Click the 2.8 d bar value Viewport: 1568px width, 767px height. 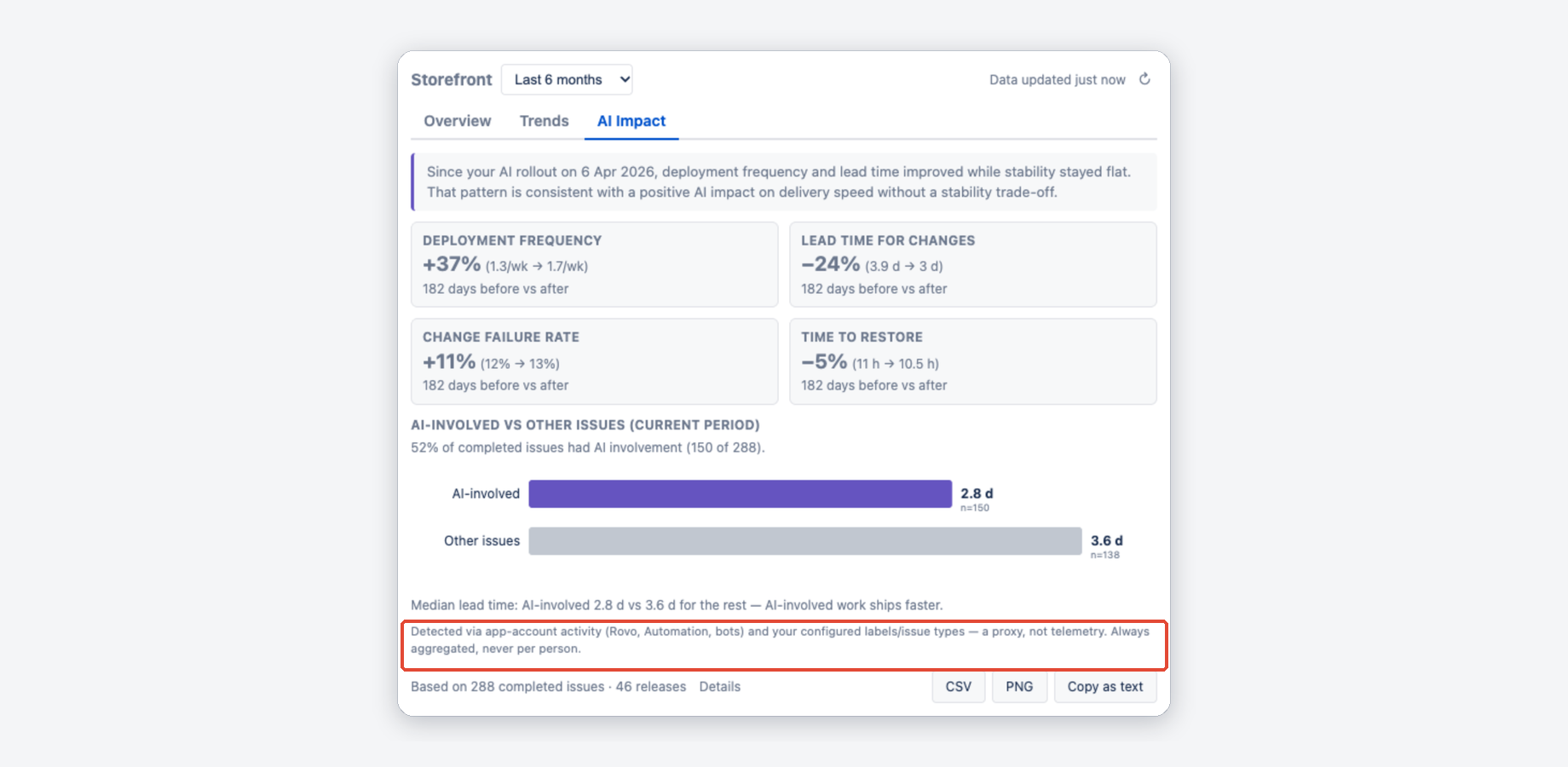click(x=977, y=493)
